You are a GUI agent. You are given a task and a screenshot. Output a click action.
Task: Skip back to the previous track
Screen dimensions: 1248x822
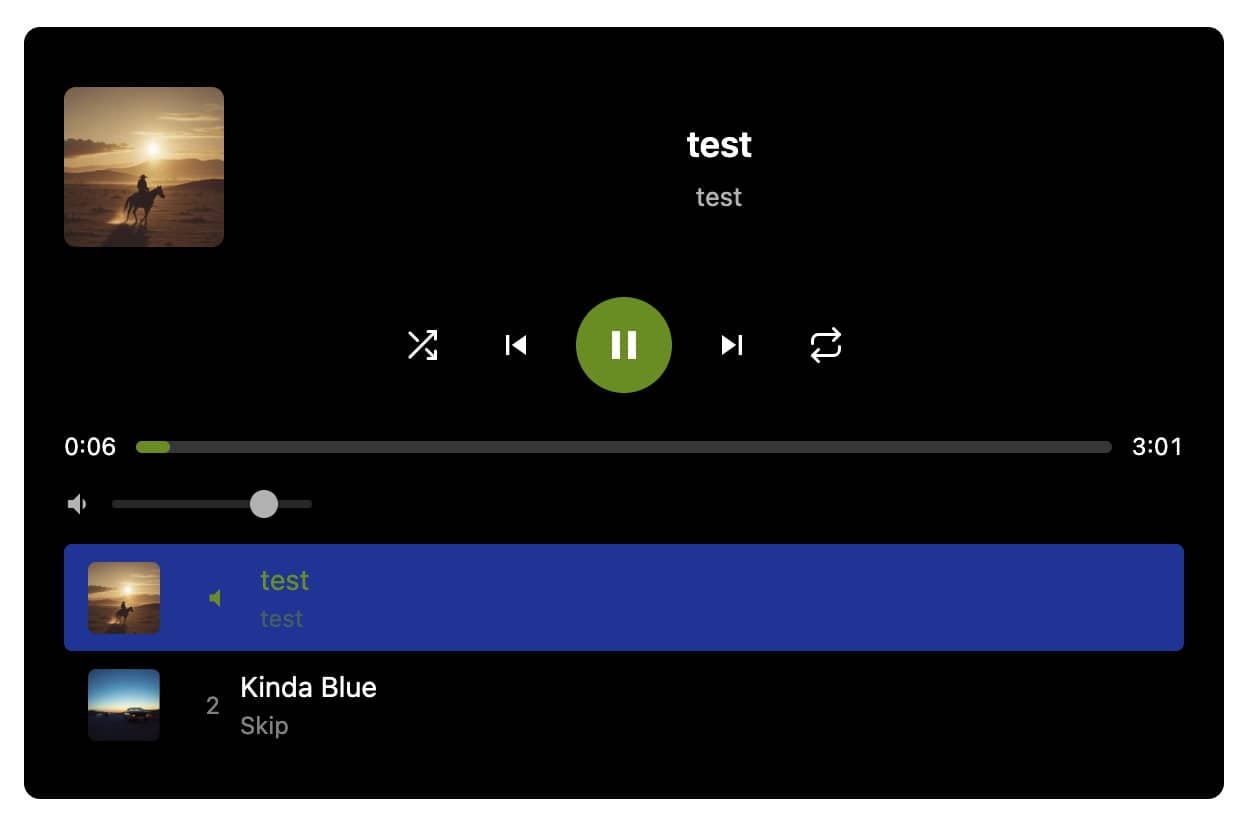tap(516, 345)
